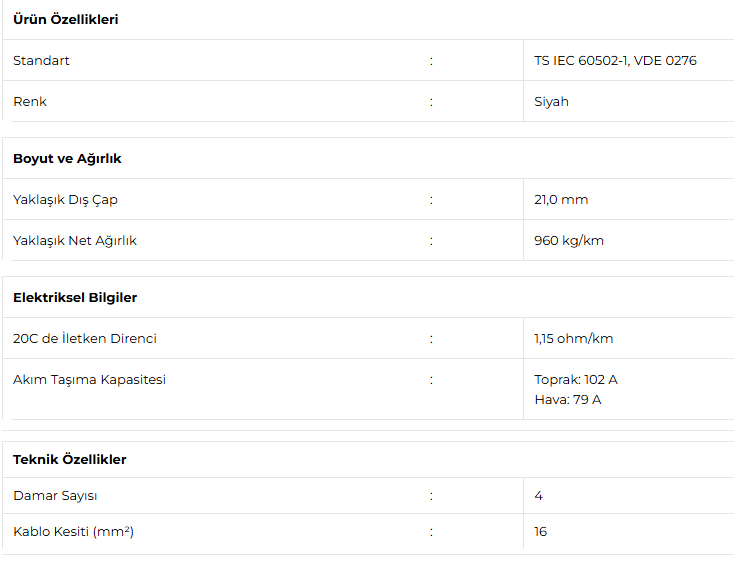The width and height of the screenshot is (734, 561).
Task: Select the 1,15 ohm/km resistance value
Action: pyautogui.click(x=574, y=339)
